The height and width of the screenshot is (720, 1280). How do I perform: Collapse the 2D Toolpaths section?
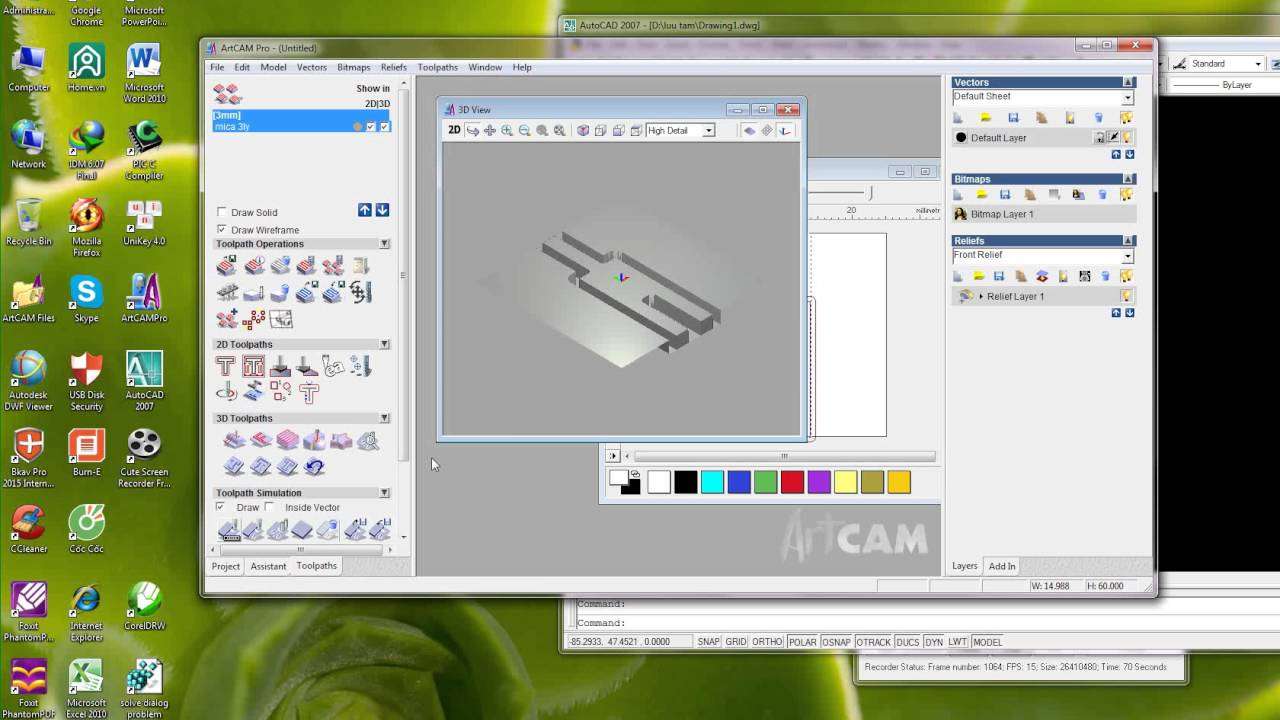[x=384, y=344]
